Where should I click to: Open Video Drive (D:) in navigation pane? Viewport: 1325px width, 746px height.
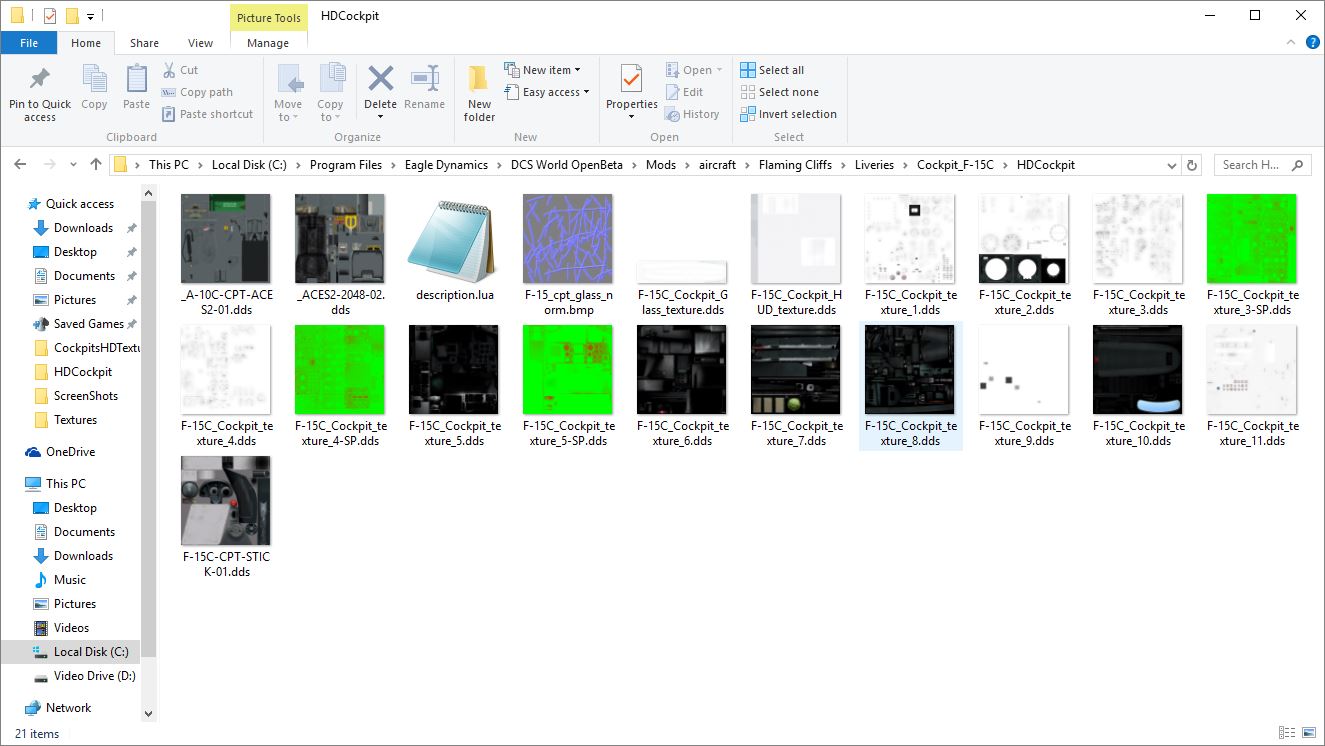(x=95, y=676)
